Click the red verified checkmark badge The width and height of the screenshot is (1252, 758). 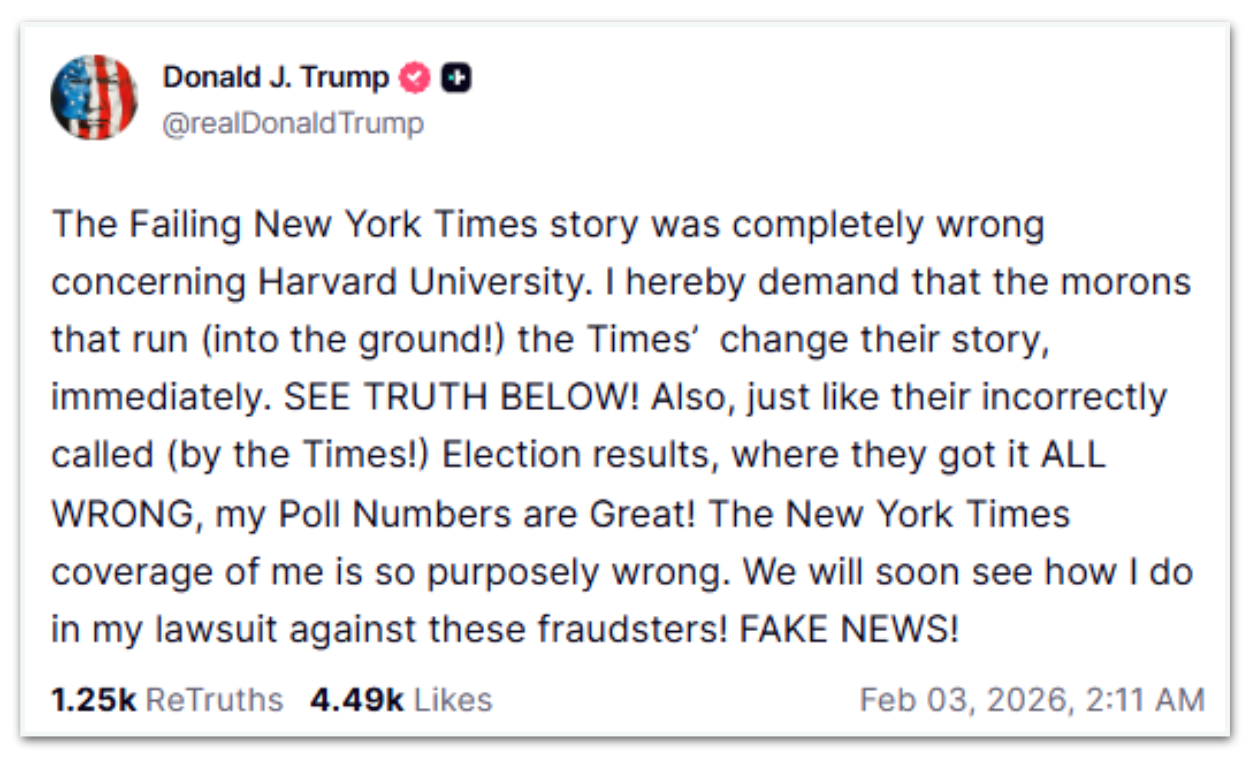(x=415, y=78)
